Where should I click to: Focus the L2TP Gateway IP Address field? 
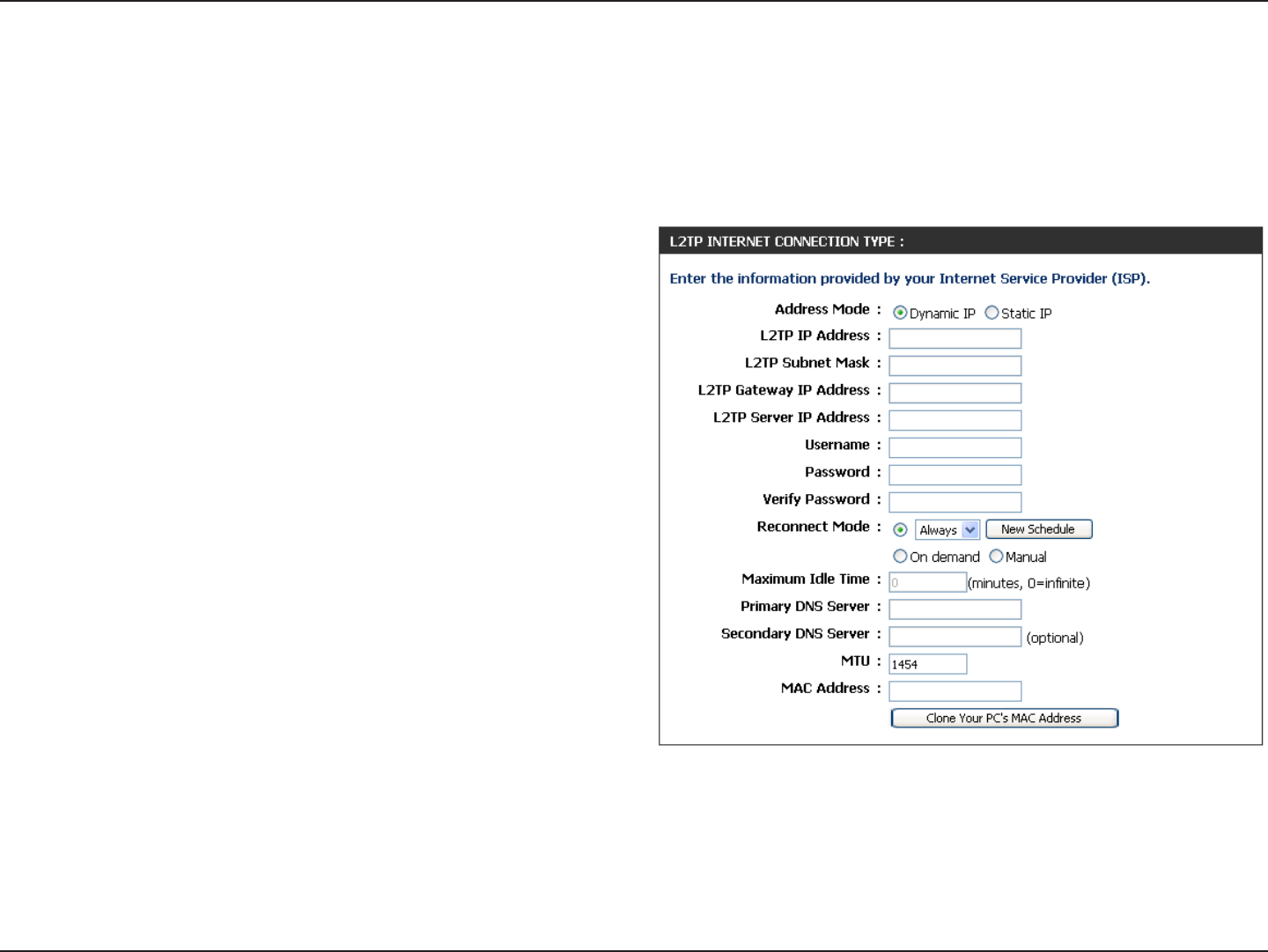tap(955, 394)
